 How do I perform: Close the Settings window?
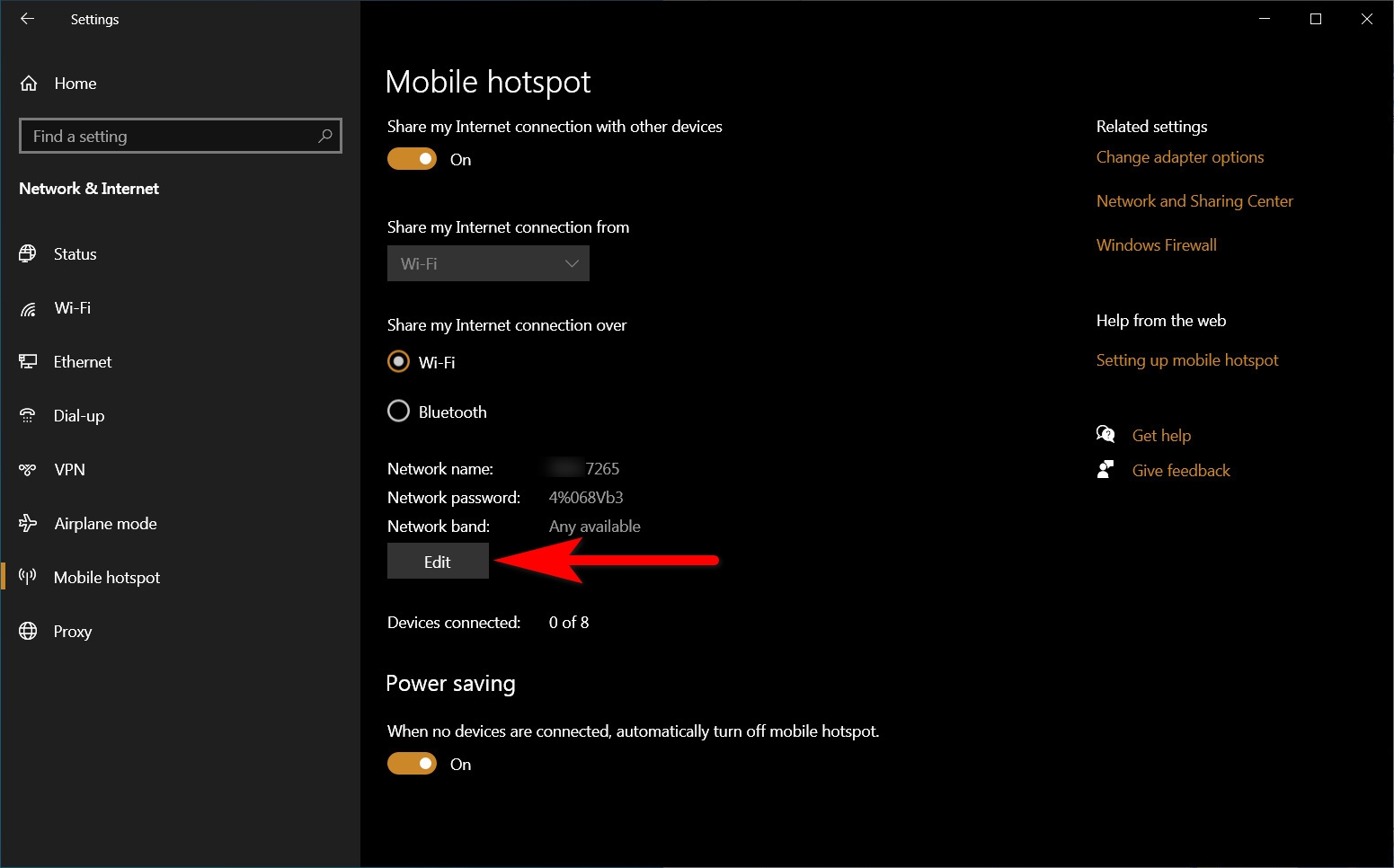coord(1367,19)
